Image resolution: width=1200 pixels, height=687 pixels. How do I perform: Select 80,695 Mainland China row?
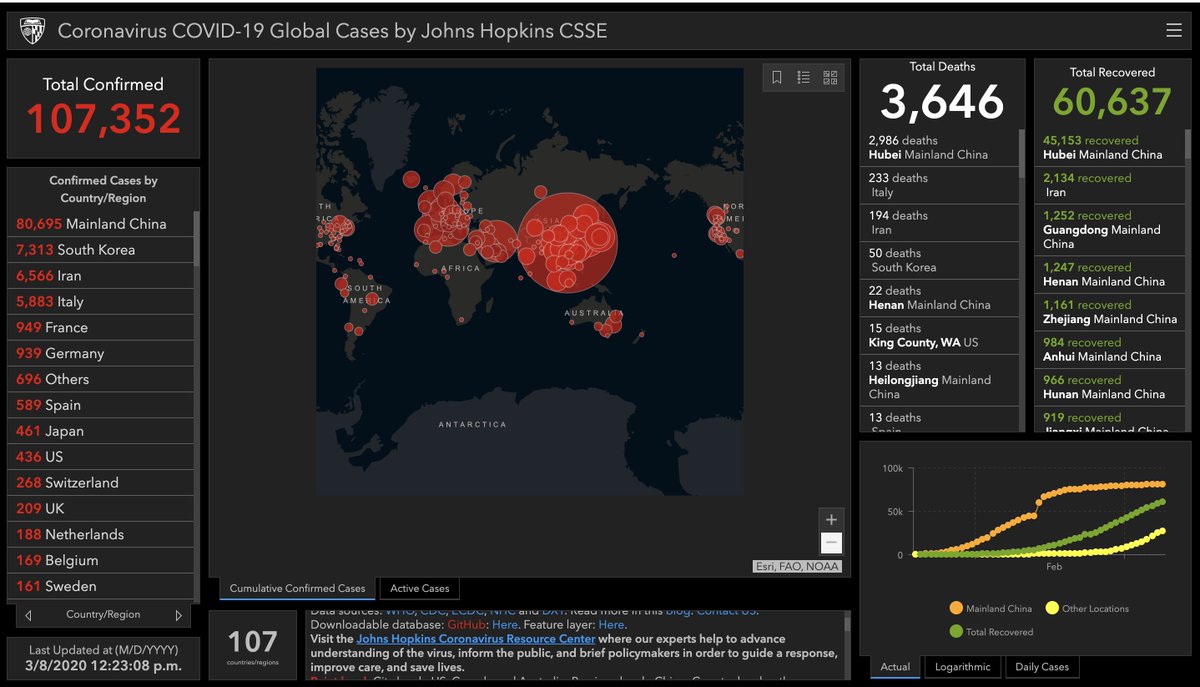(x=101, y=224)
